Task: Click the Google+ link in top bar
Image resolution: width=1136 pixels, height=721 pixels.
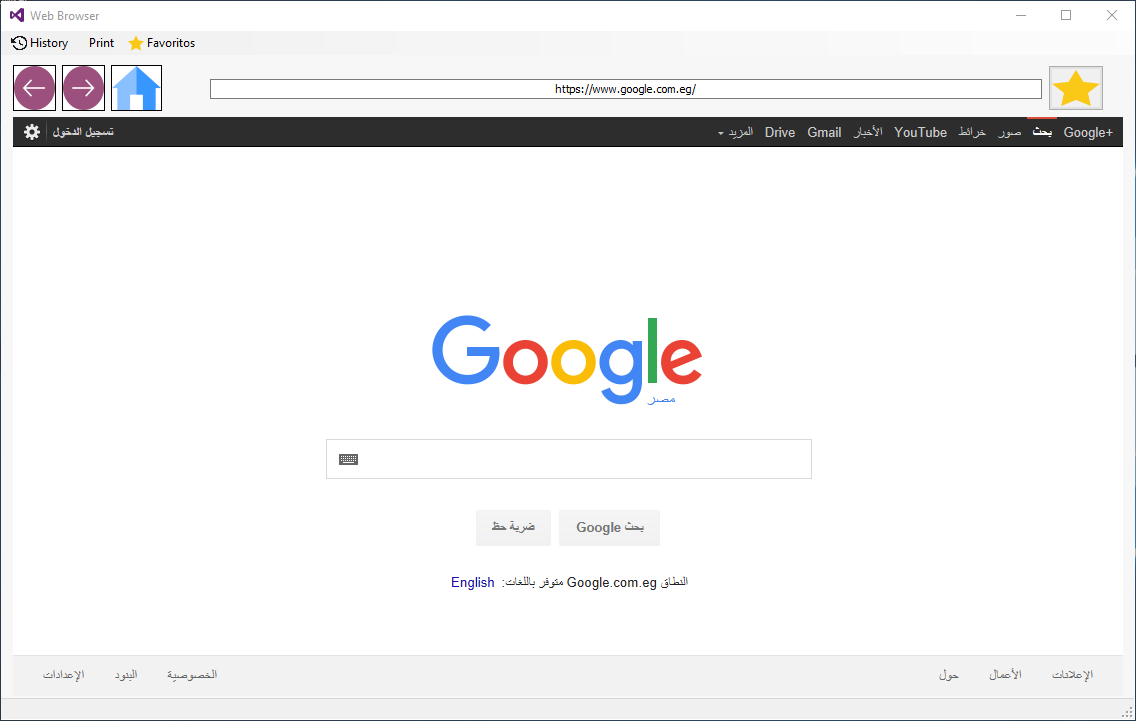Action: click(1088, 132)
